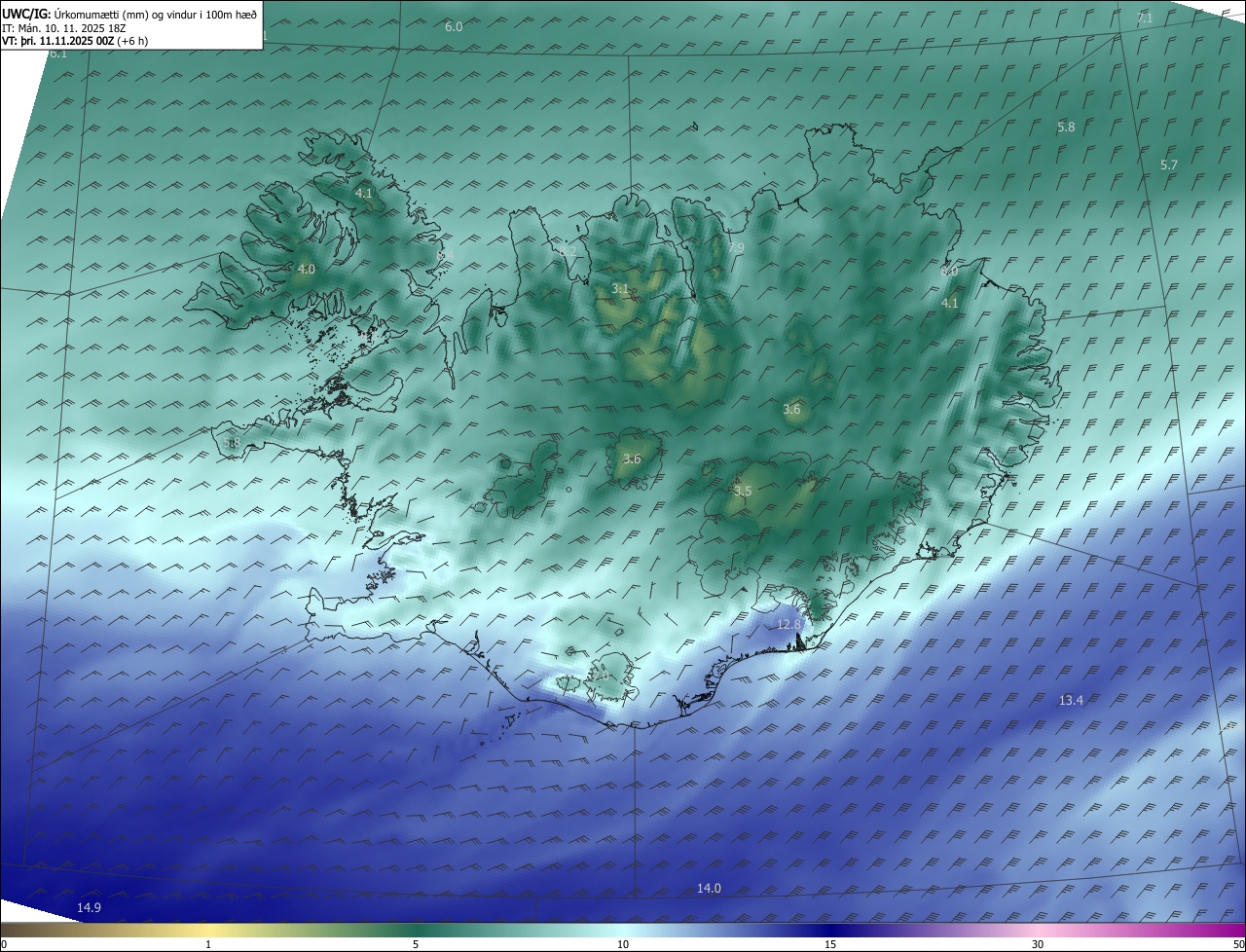Click the '1' tick on the color scale
Screen dimensions: 1246x952
coord(209,944)
